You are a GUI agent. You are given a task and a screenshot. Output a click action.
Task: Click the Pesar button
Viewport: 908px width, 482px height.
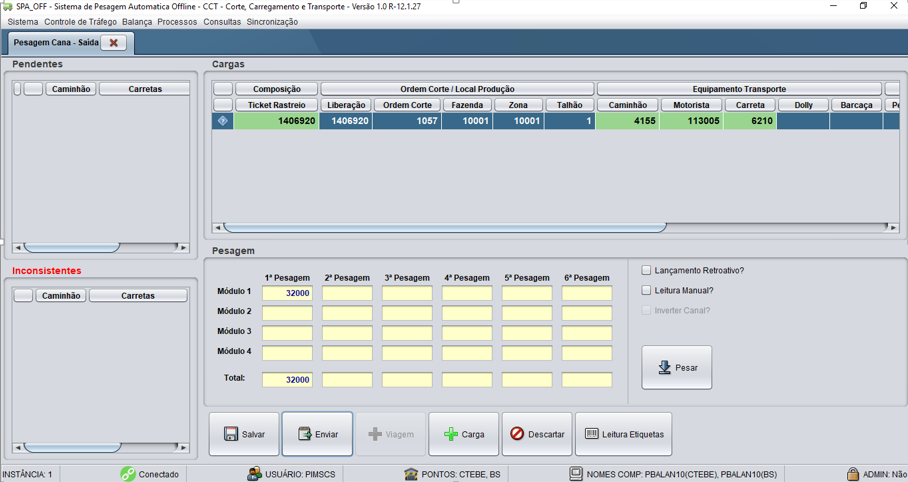676,367
